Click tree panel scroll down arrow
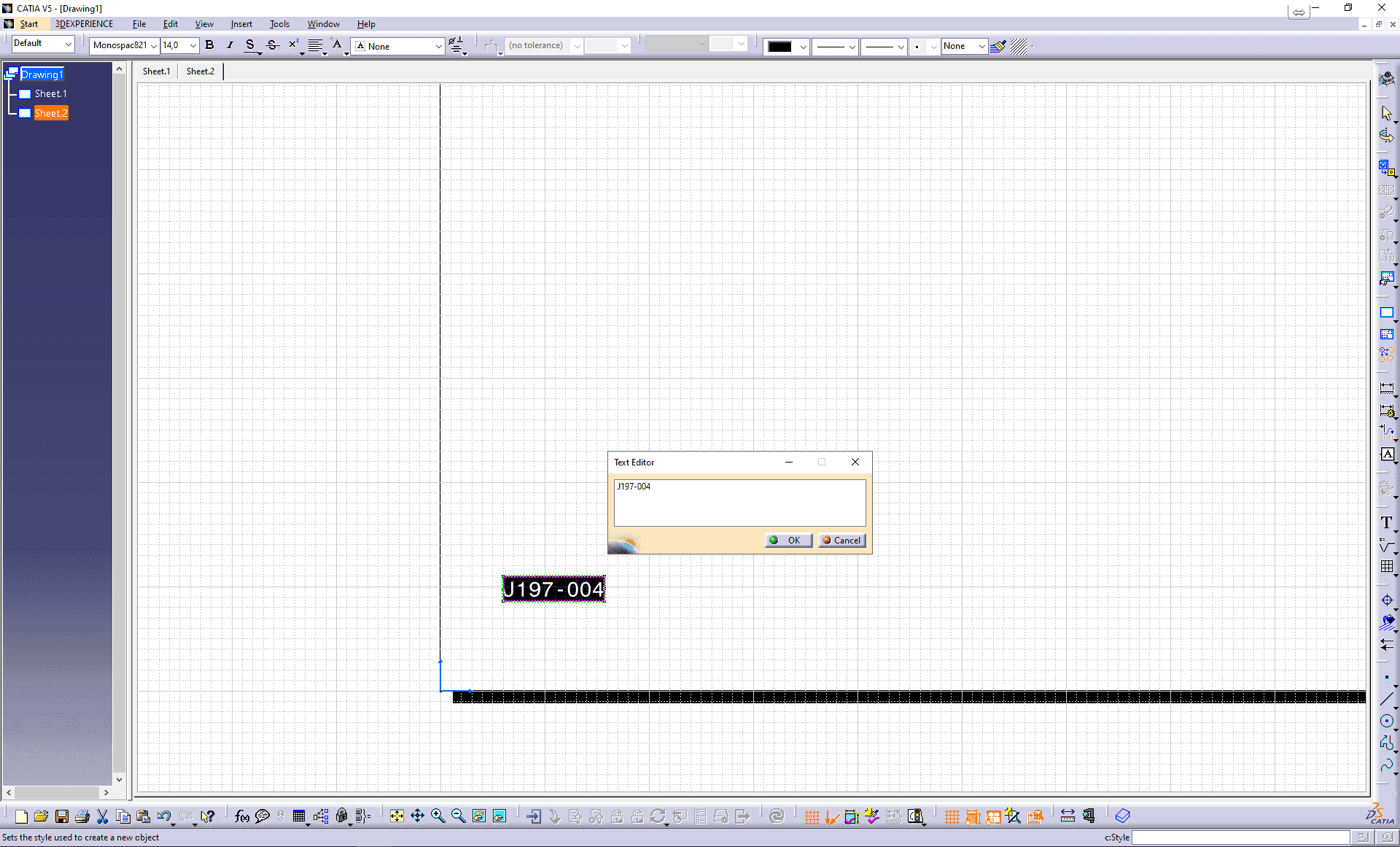The width and height of the screenshot is (1400, 847). [x=119, y=779]
